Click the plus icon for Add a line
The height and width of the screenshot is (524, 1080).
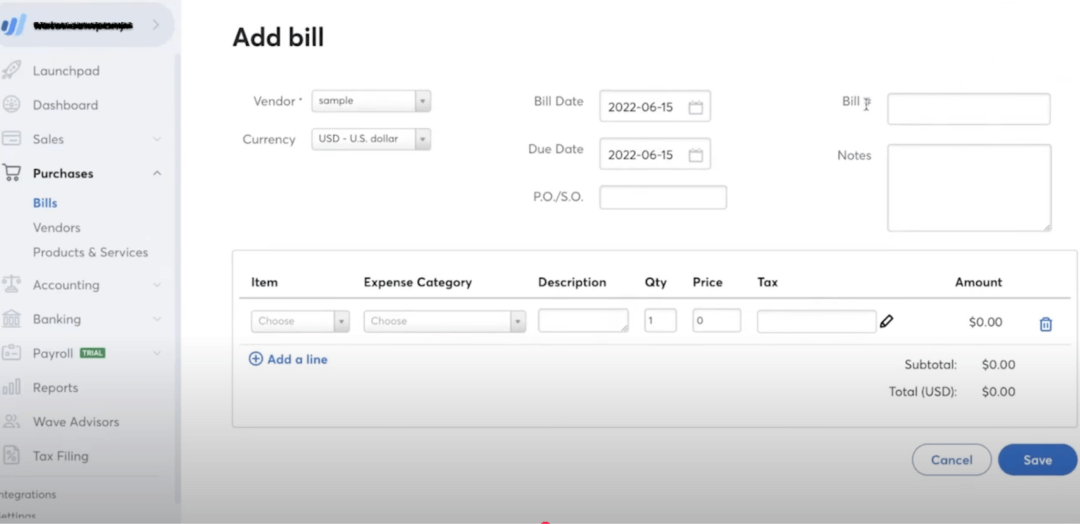point(256,359)
